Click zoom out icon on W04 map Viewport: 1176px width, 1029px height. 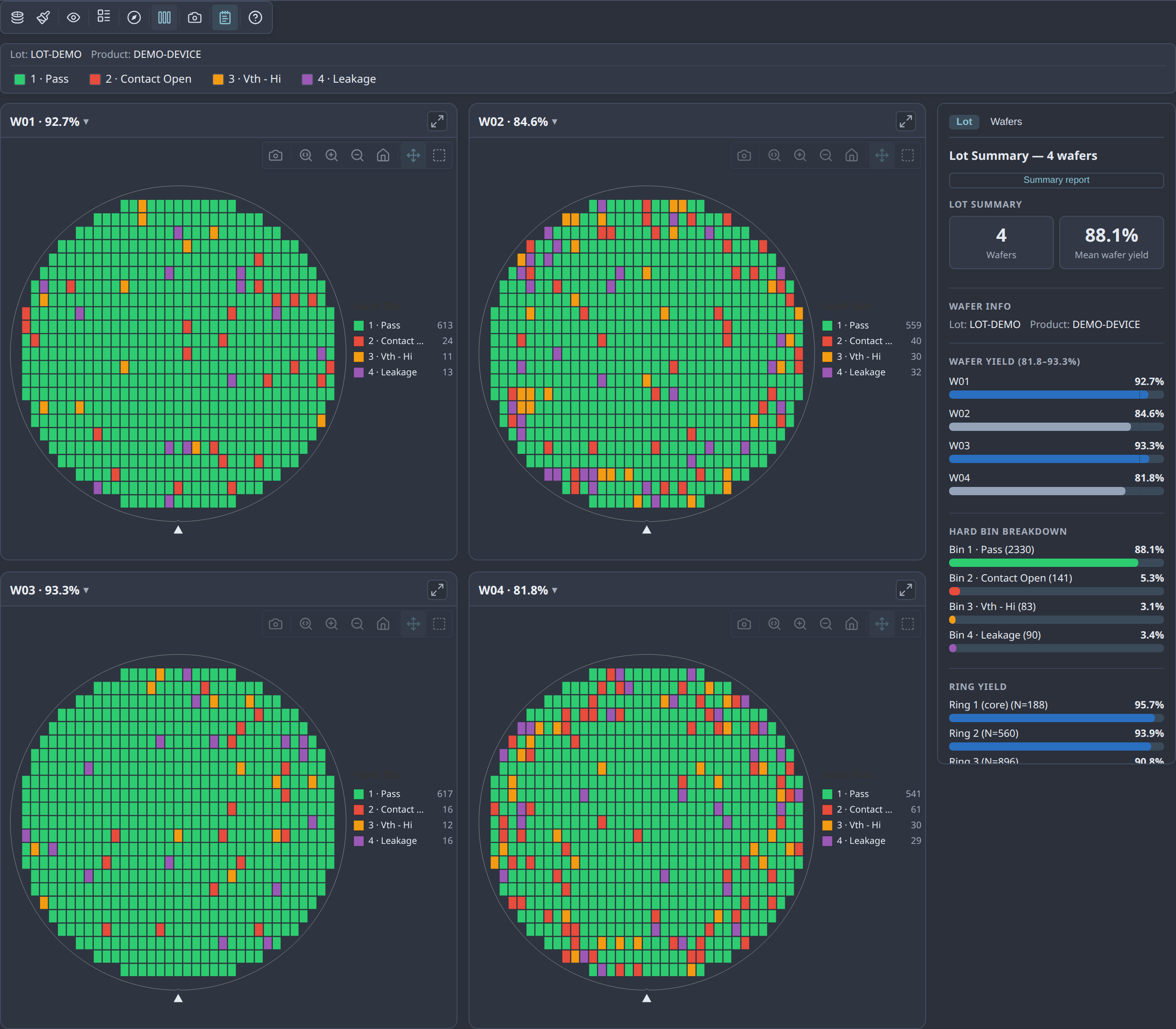pyautogui.click(x=826, y=624)
